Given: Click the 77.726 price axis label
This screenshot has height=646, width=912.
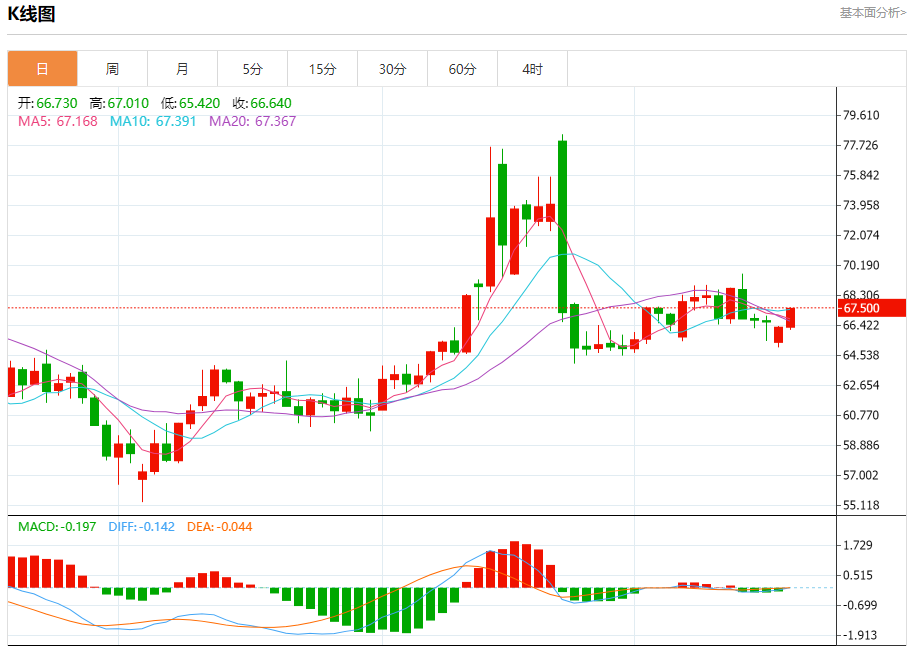Looking at the screenshot, I should (861, 145).
